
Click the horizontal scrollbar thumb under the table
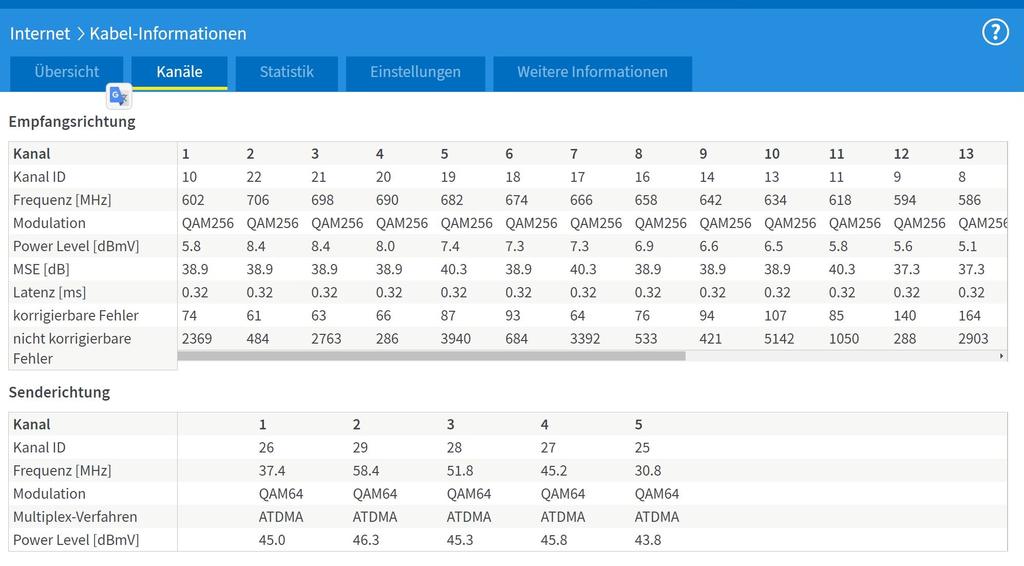[431, 356]
